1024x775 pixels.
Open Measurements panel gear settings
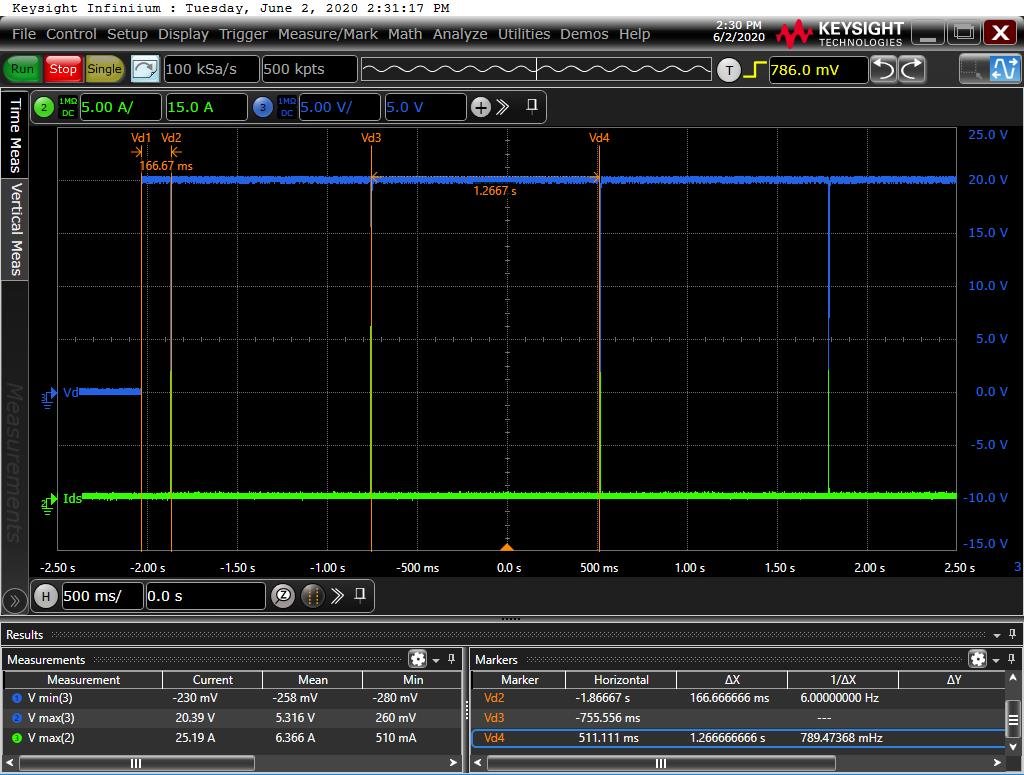tap(417, 659)
